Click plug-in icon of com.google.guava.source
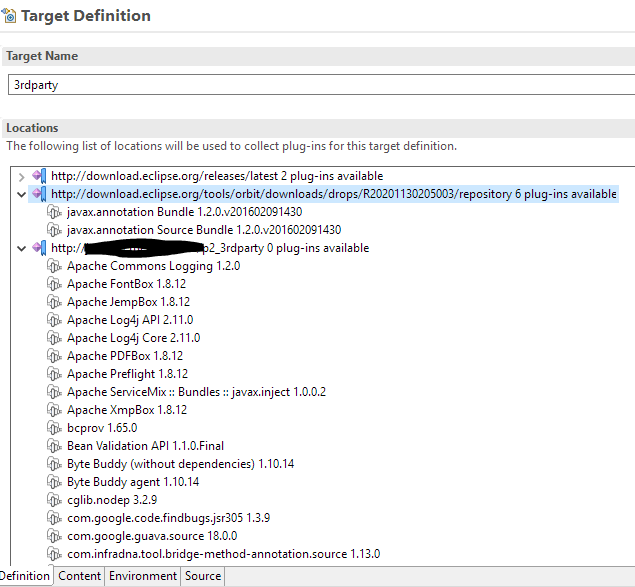 [x=54, y=536]
